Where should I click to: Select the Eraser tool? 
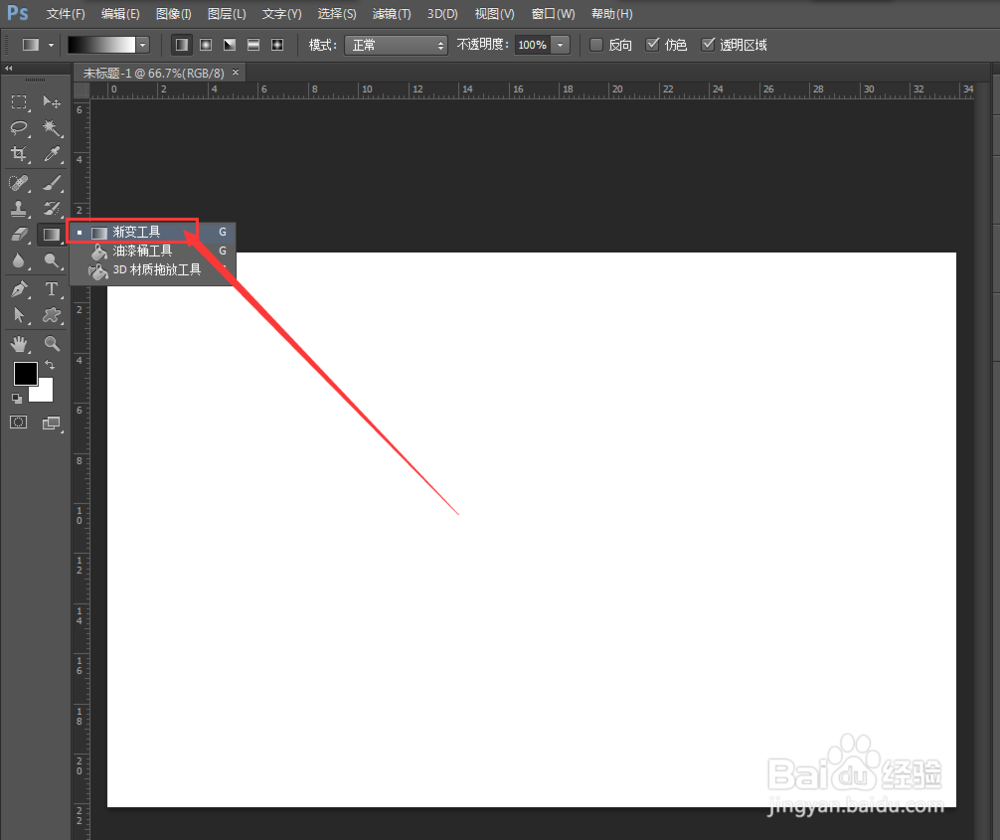(x=19, y=235)
